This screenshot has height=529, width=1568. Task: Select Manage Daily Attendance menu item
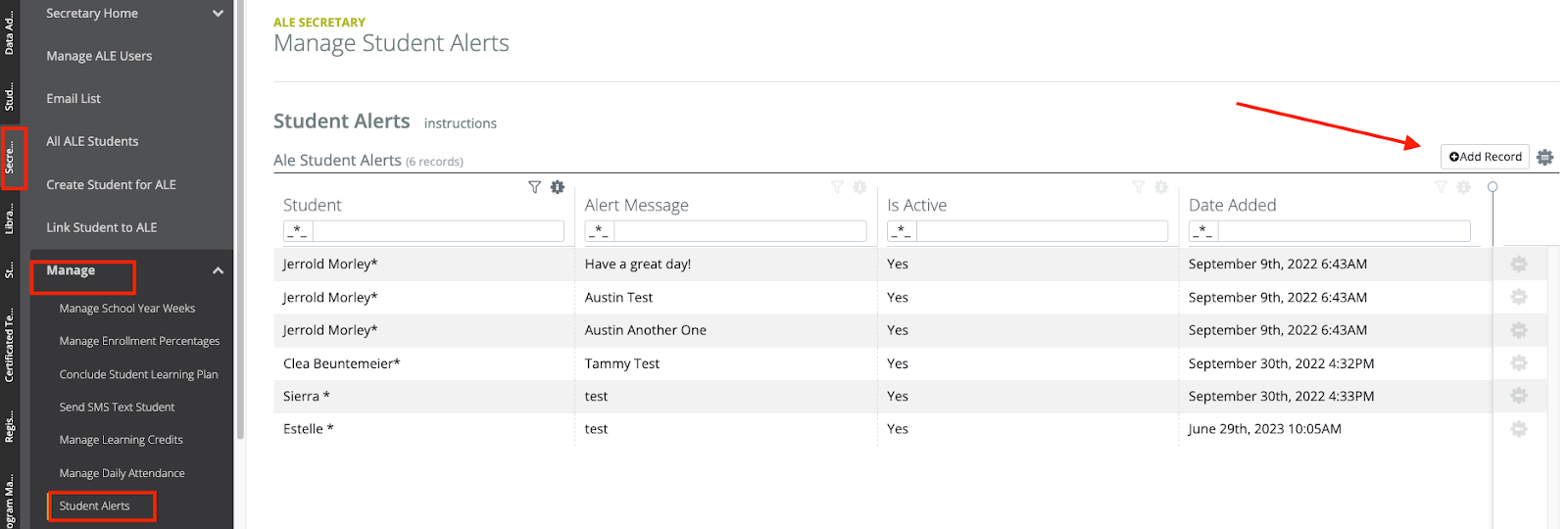click(x=122, y=473)
